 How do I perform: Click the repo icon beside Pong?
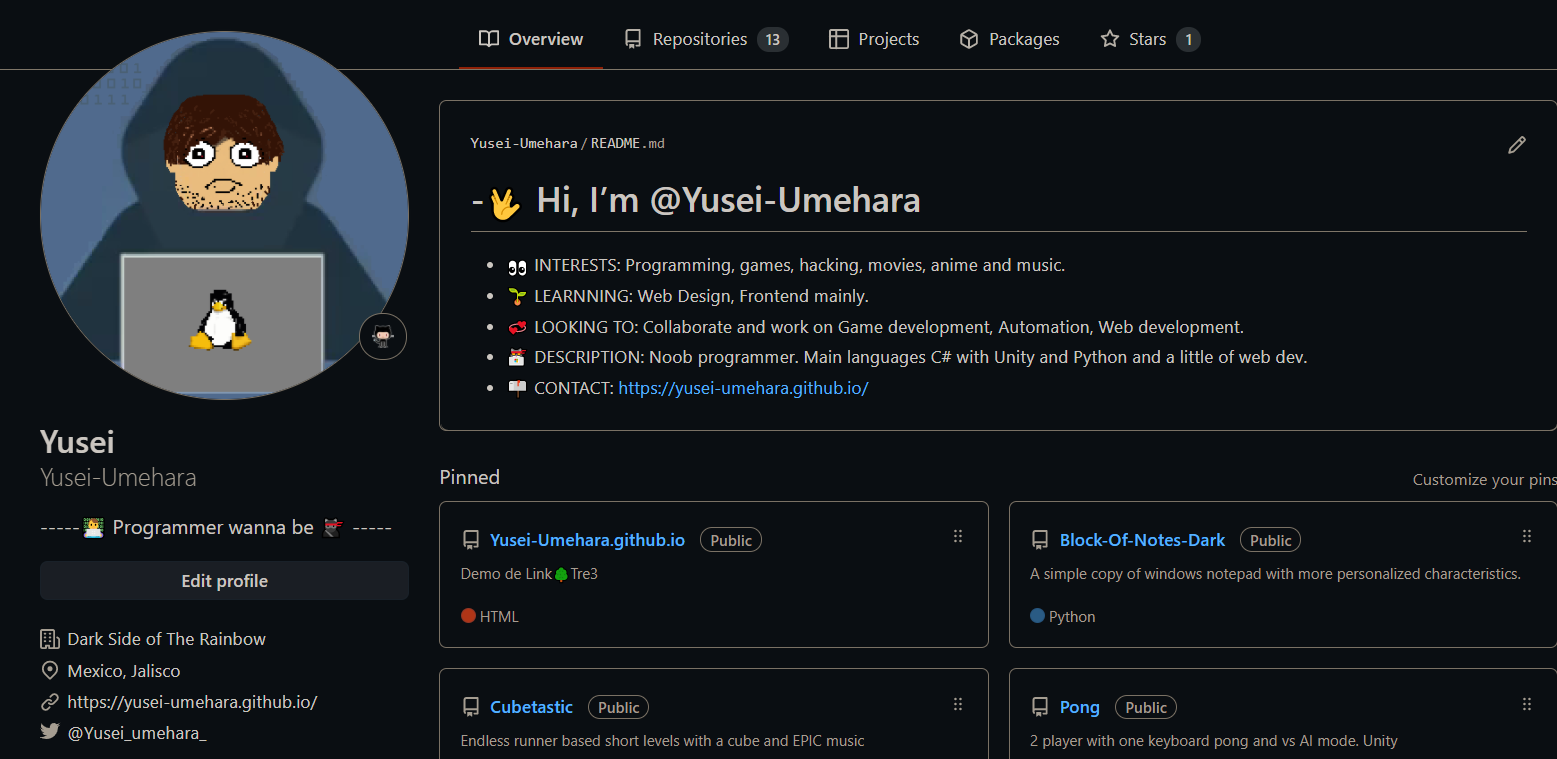tap(1040, 707)
